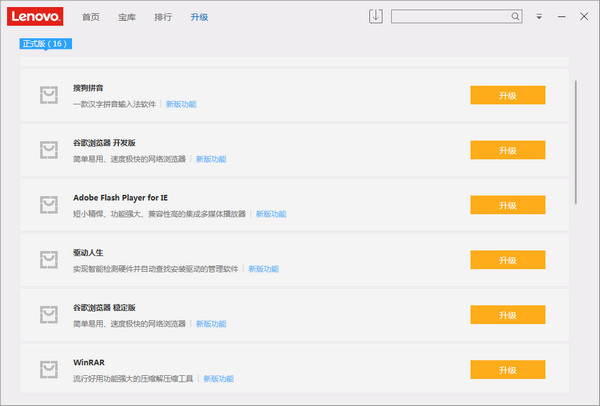
Task: Click the Adobe Flash Player for IE title
Action: click(x=120, y=198)
